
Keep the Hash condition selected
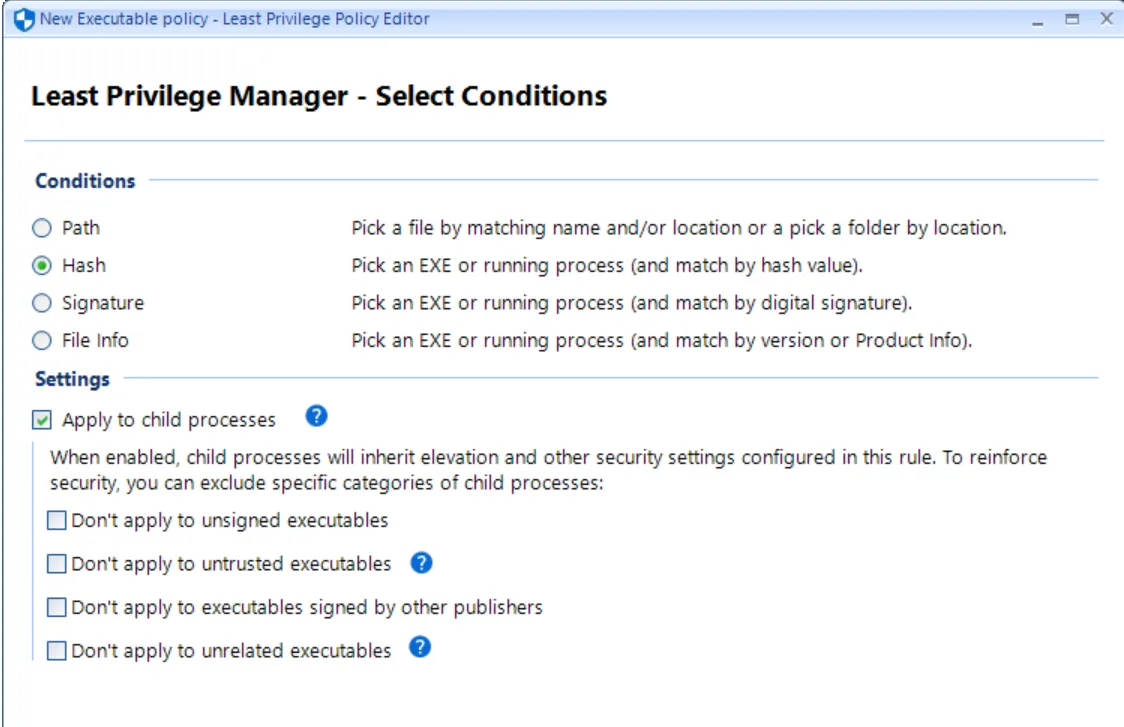(x=42, y=263)
